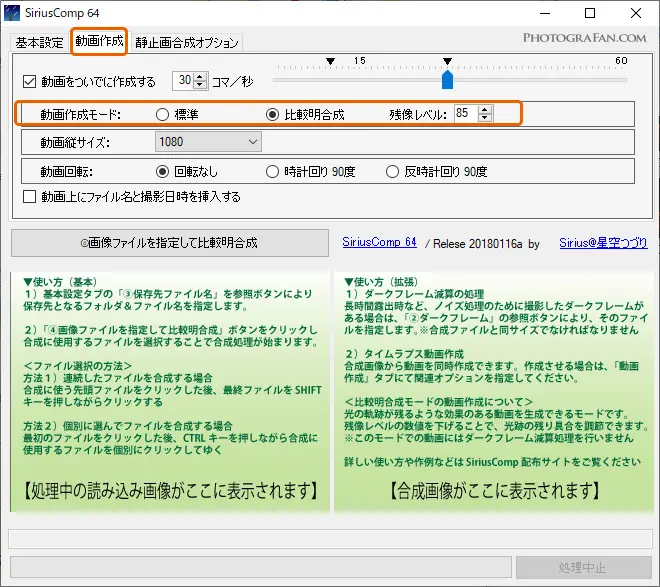The image size is (660, 587).
Task: Click the 動画作成モード: label
Action: click(x=80, y=114)
